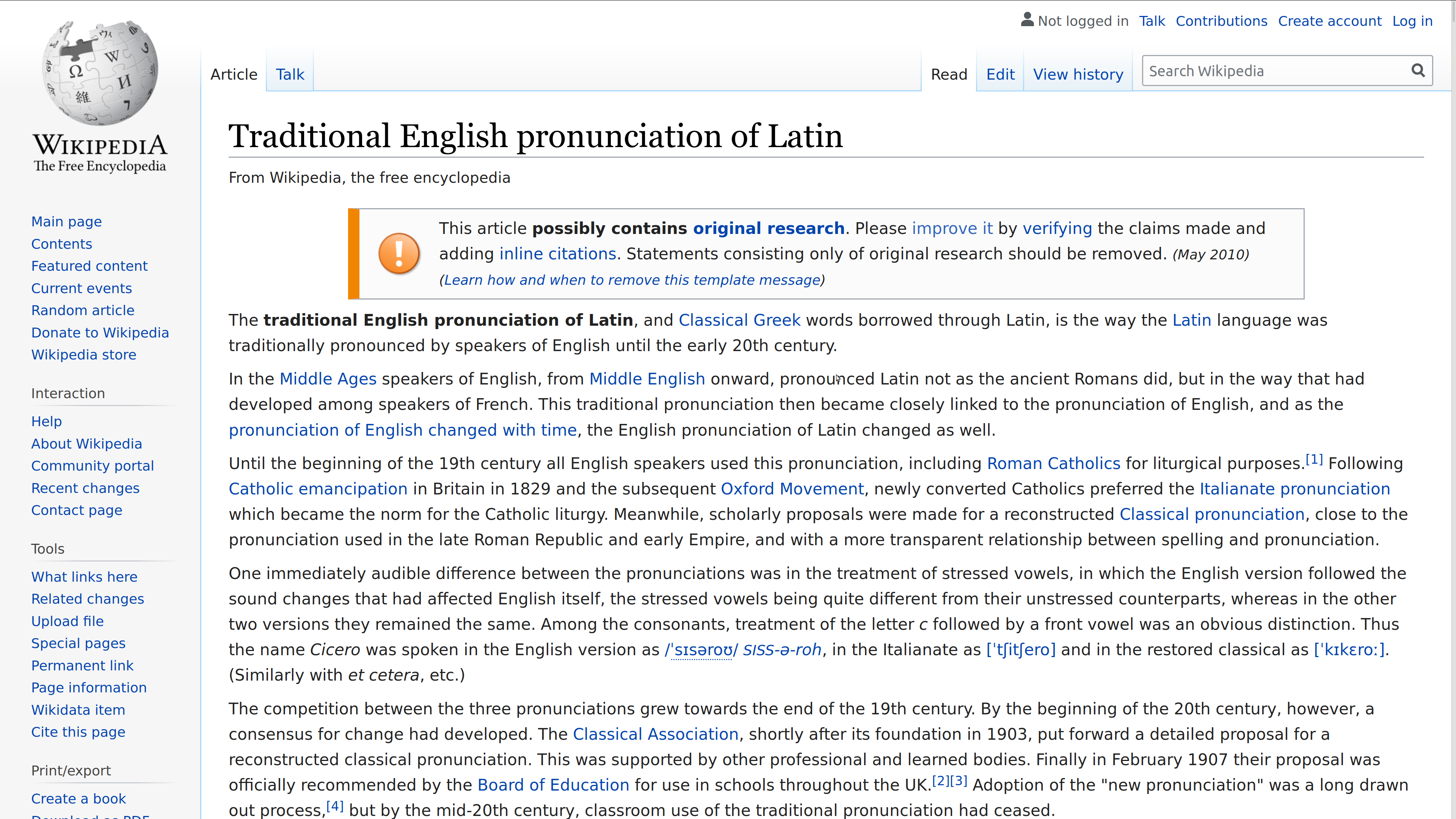The width and height of the screenshot is (1456, 819).
Task: Open Catholic emancipation link
Action: pos(318,489)
